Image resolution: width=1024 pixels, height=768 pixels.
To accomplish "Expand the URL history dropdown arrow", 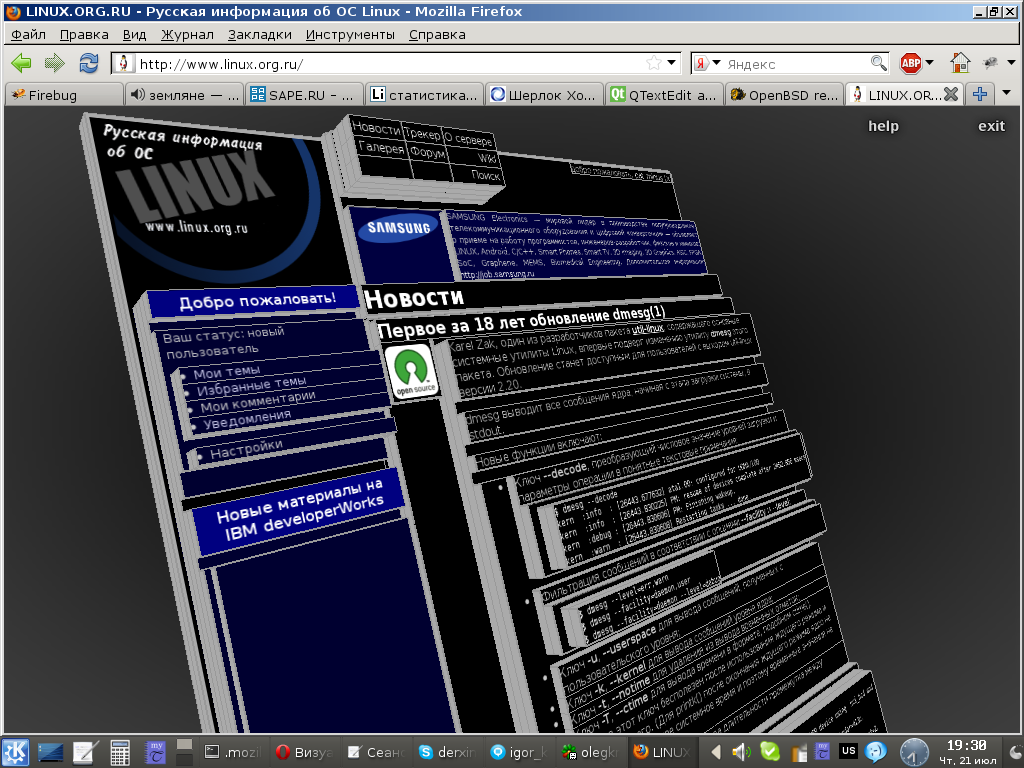I will pos(673,63).
